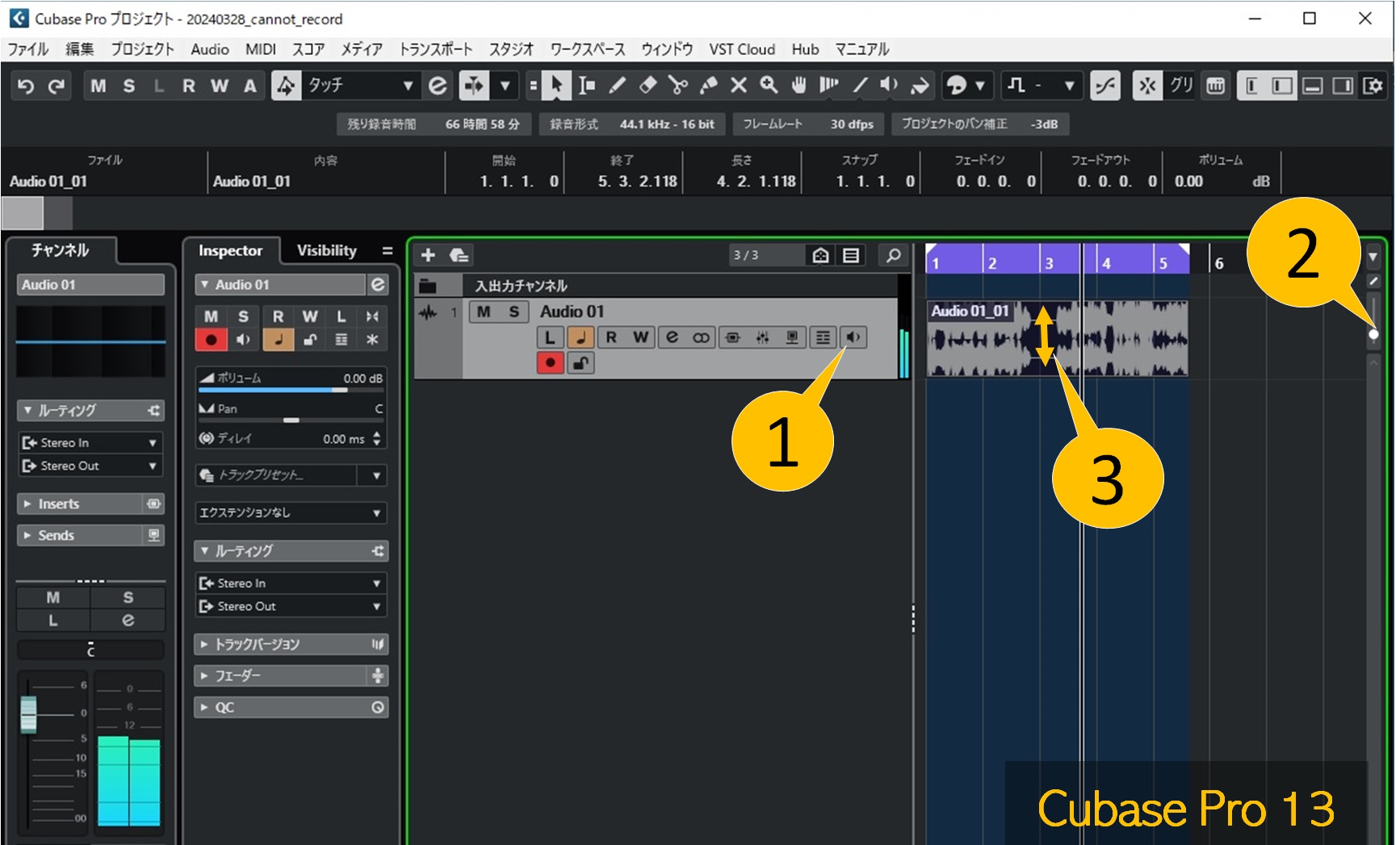The height and width of the screenshot is (845, 1400).
Task: Click the channel strip M mute button
Action: pos(53,597)
